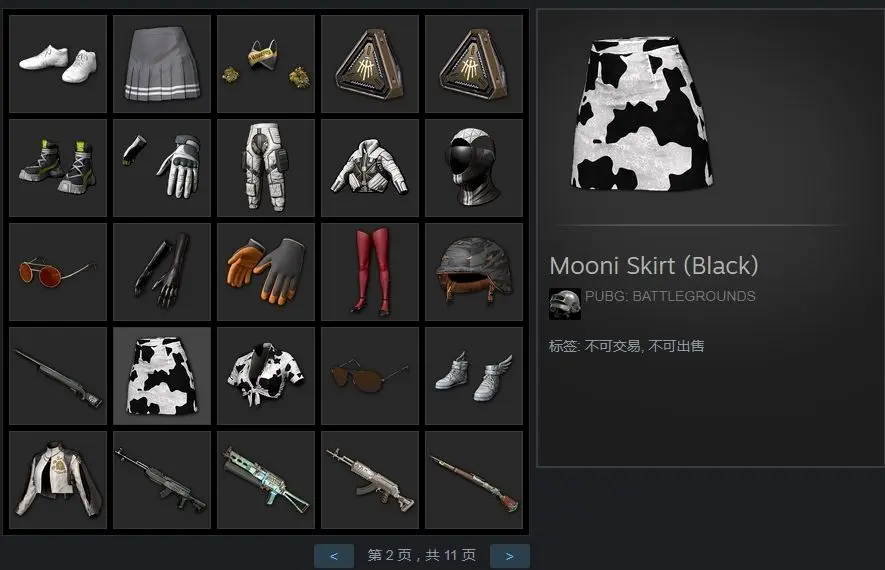Select the green-accent hiking boots item
885x570 pixels.
tap(58, 168)
